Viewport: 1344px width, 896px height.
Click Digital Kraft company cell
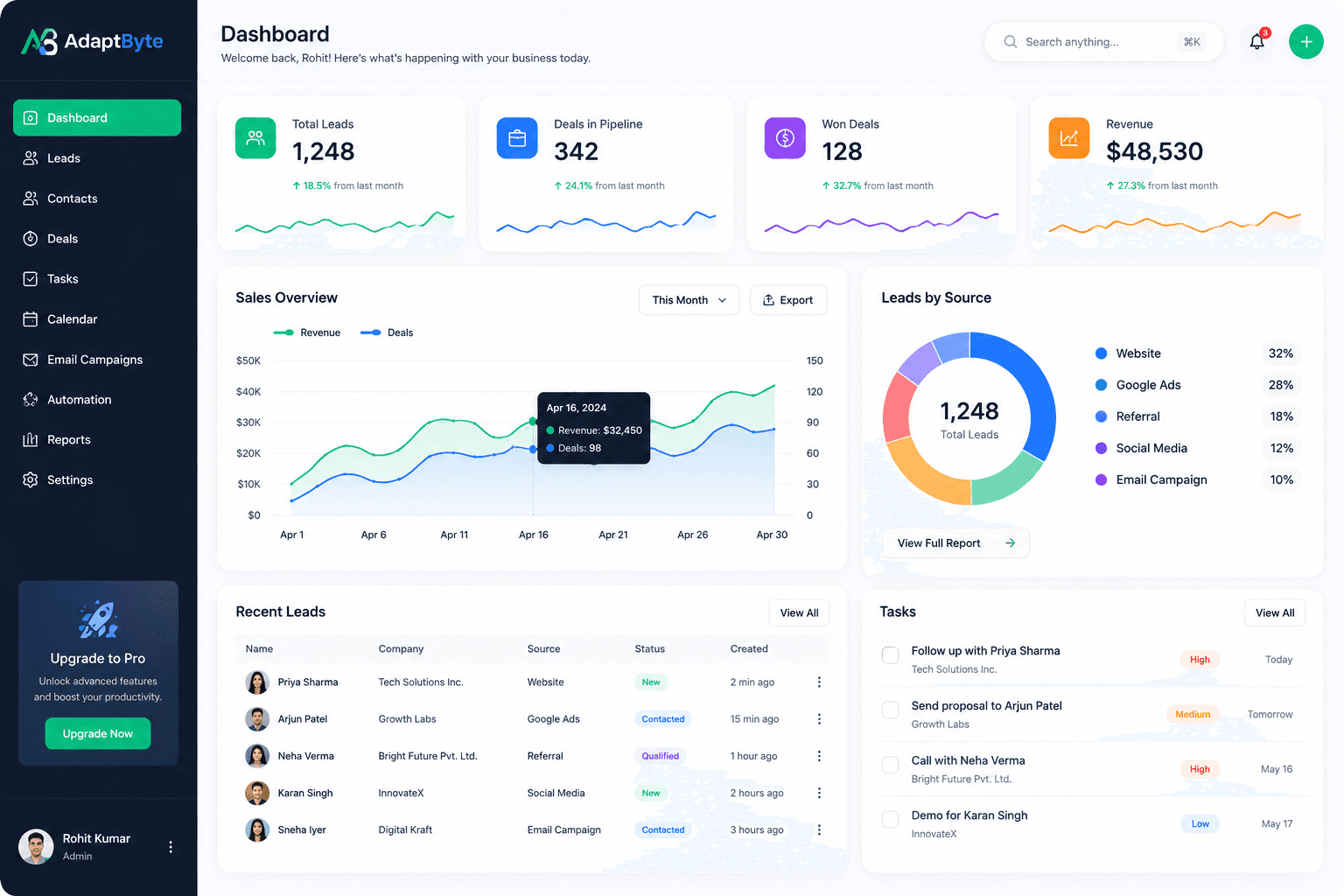click(x=405, y=829)
